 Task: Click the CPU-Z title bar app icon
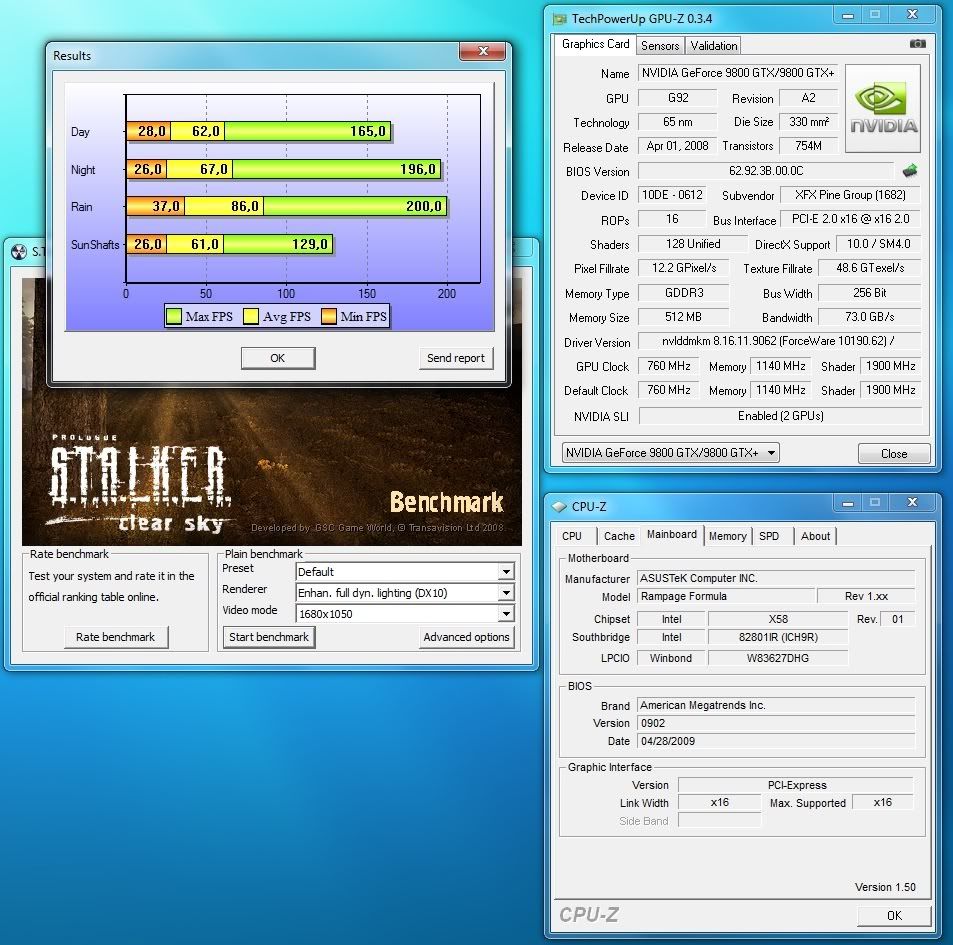click(559, 506)
